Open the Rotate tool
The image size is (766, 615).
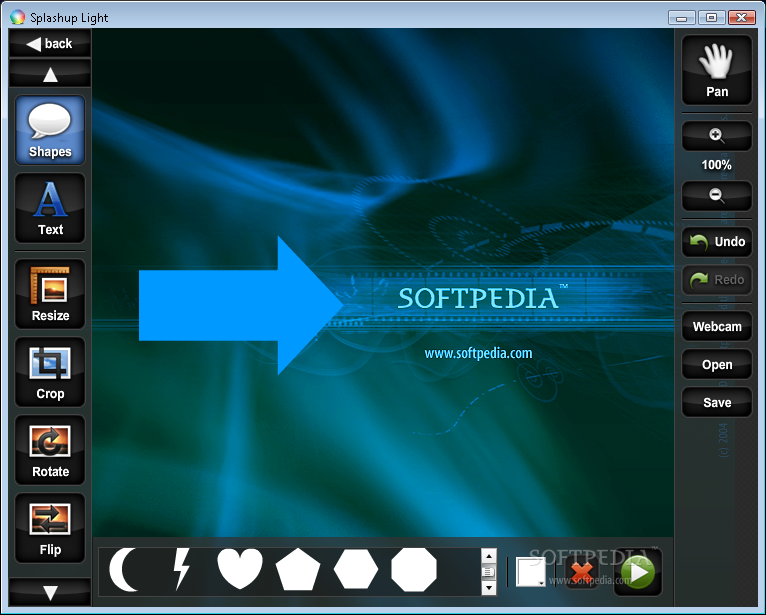50,450
